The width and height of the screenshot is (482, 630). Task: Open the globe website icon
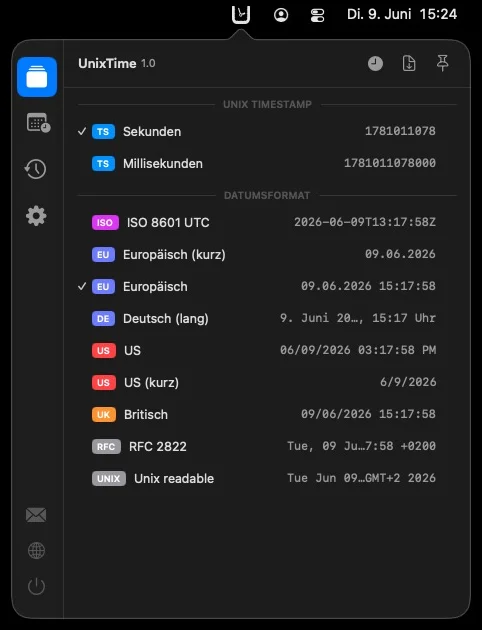click(x=36, y=550)
